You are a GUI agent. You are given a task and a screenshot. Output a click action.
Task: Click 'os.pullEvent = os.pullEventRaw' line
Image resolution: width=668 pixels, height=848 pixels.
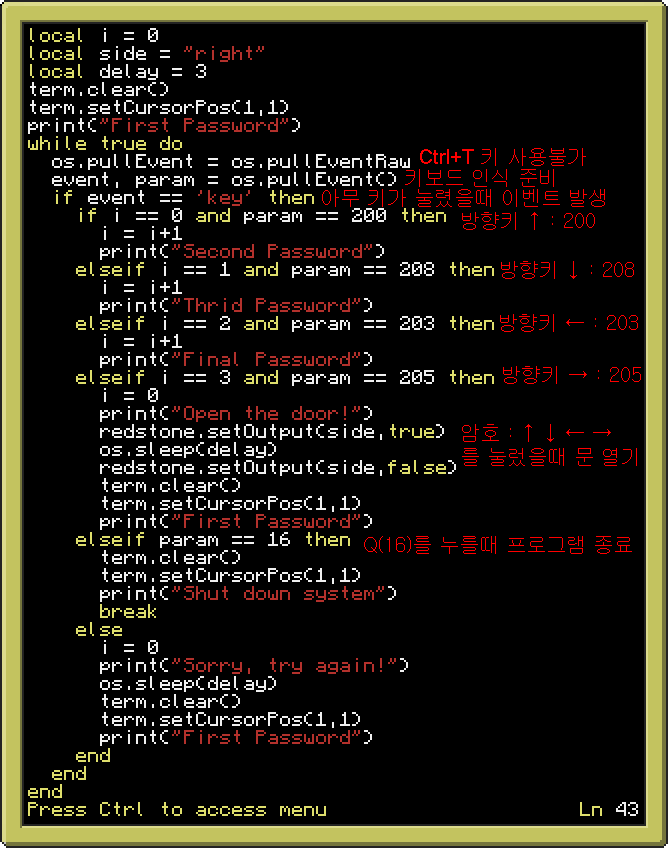pos(231,162)
